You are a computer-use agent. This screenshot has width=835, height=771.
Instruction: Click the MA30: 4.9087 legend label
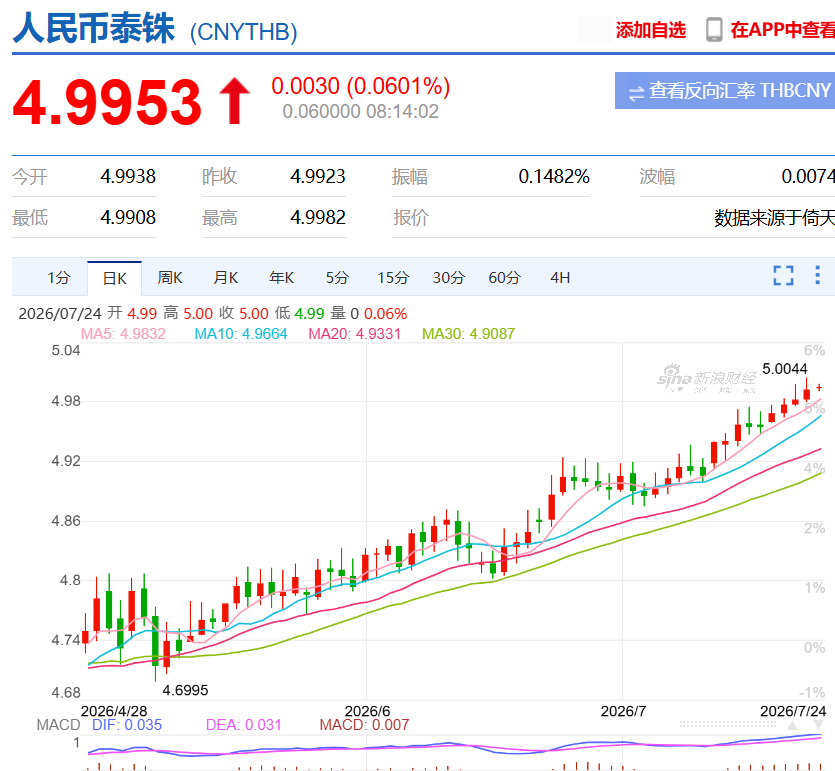click(469, 334)
